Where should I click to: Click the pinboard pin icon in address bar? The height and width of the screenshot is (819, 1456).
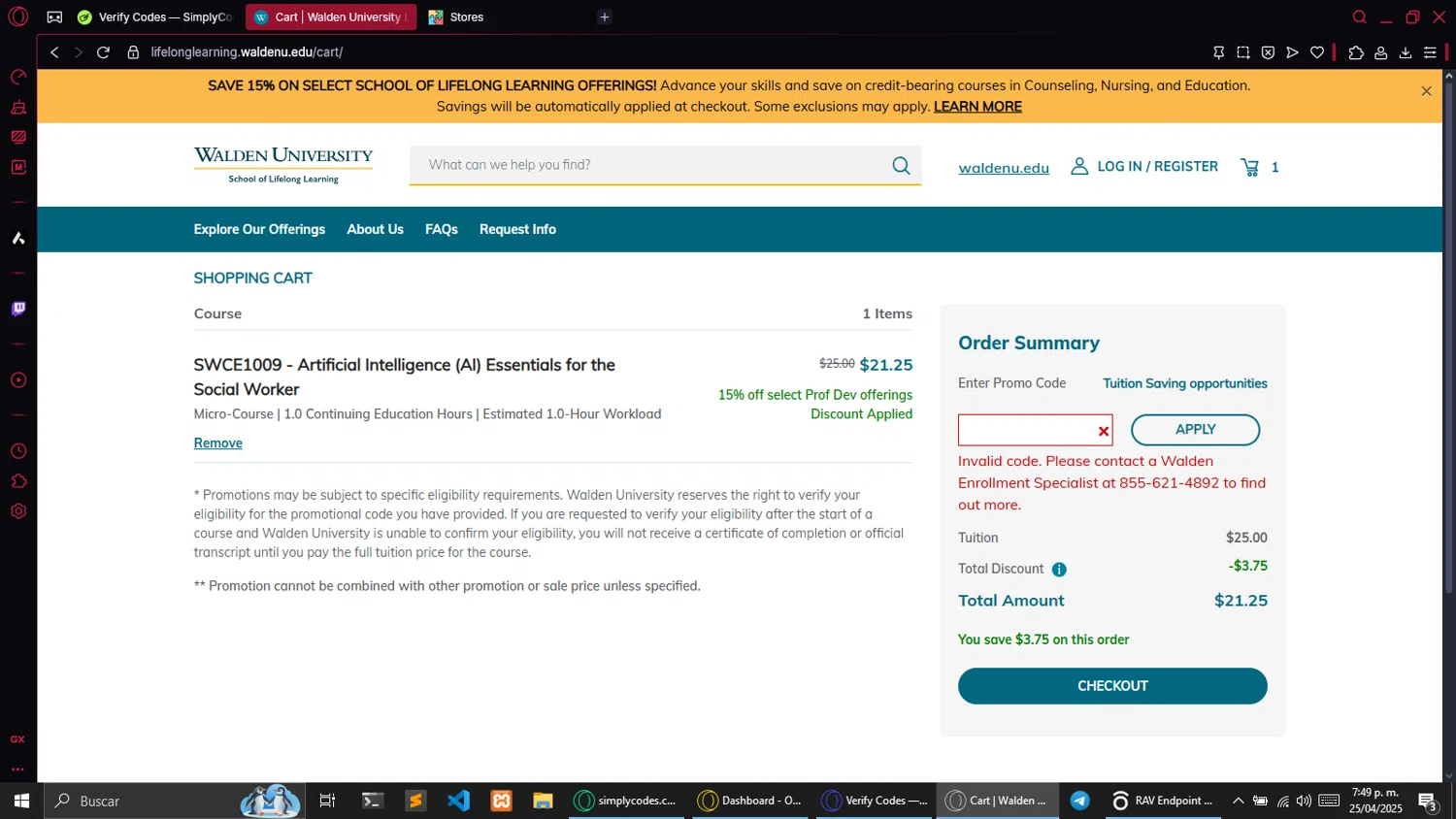(x=1218, y=52)
